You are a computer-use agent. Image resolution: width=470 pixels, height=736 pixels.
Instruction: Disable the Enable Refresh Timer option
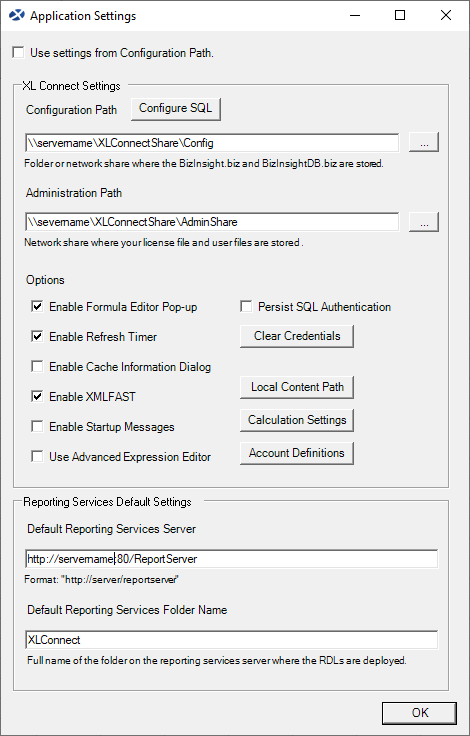37,337
